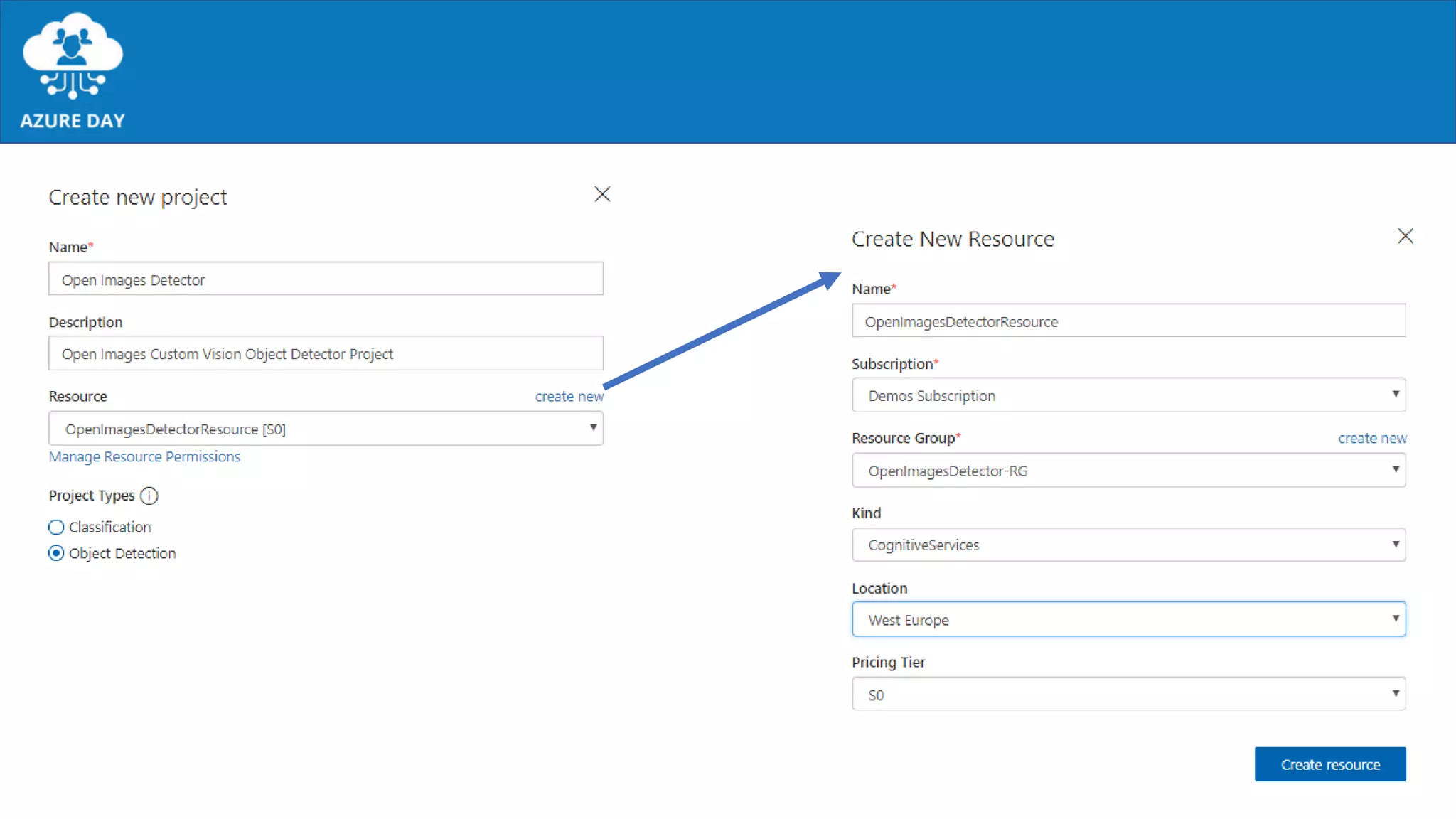Click the AZURE DAY text label
1456x819 pixels.
[73, 121]
